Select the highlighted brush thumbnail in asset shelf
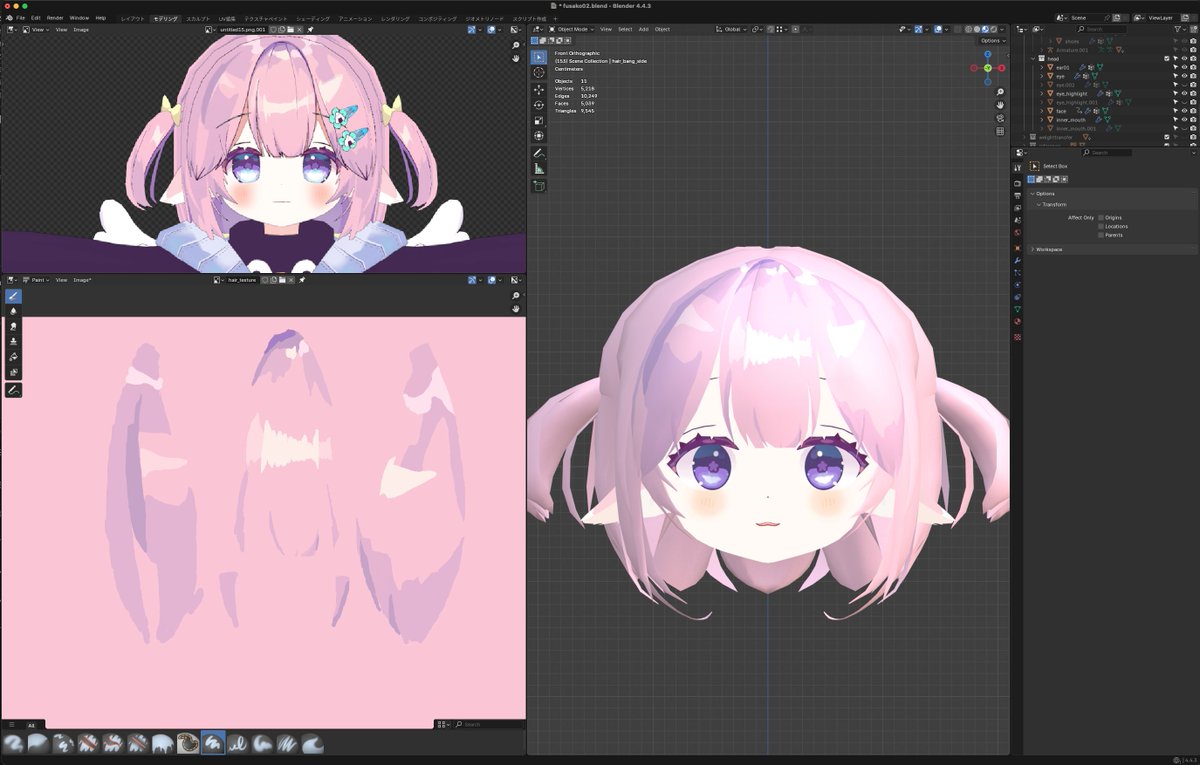Screen dimensions: 1200x765 (213, 742)
